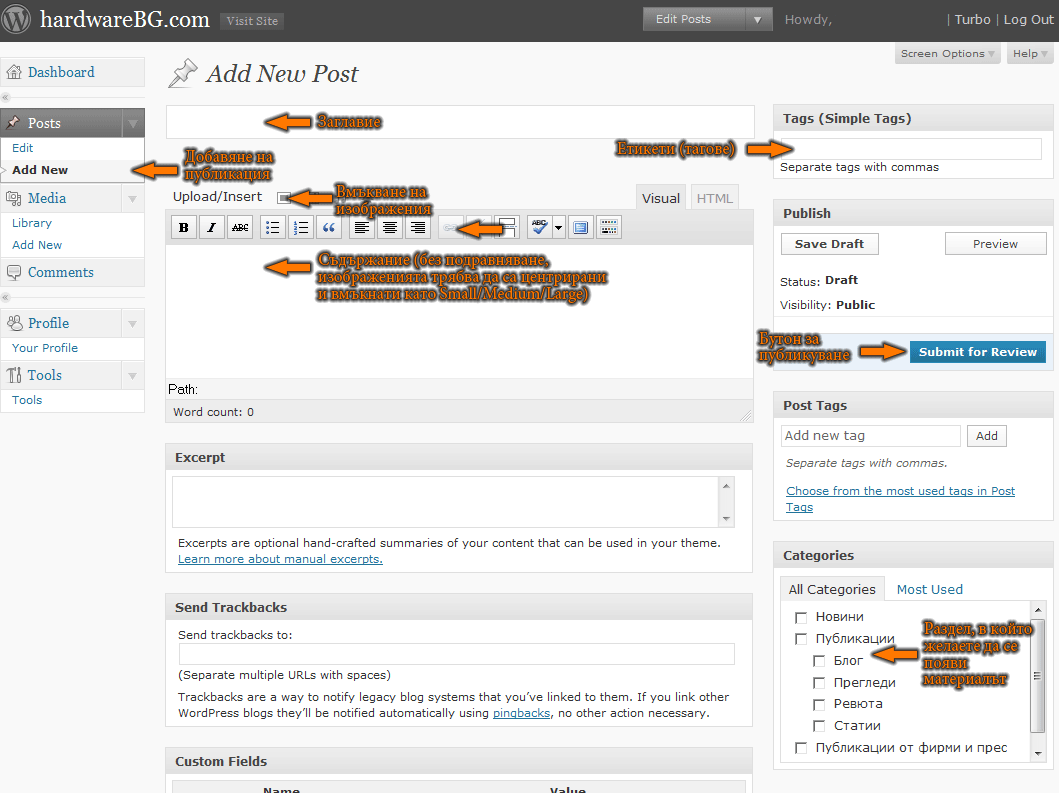Click the Insert More tag icon
The width and height of the screenshot is (1059, 793).
tap(507, 228)
